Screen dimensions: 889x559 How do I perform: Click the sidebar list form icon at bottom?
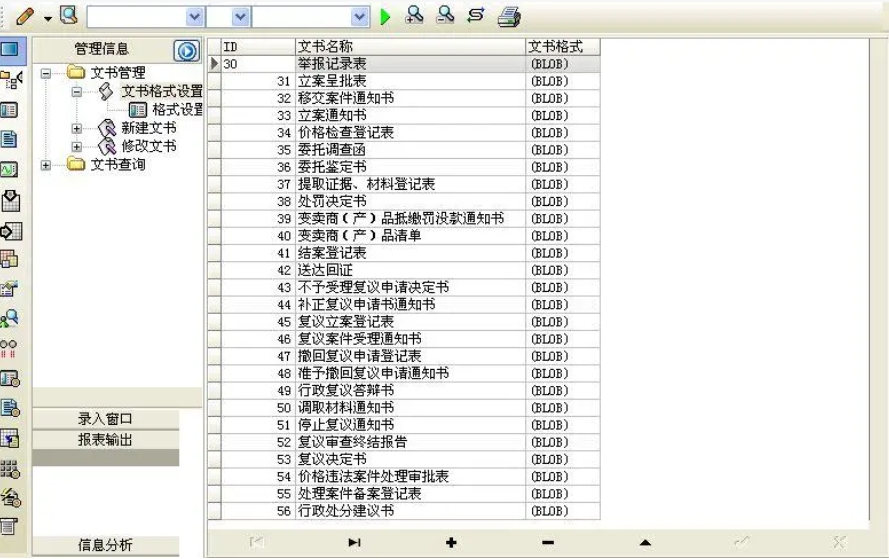(9, 526)
